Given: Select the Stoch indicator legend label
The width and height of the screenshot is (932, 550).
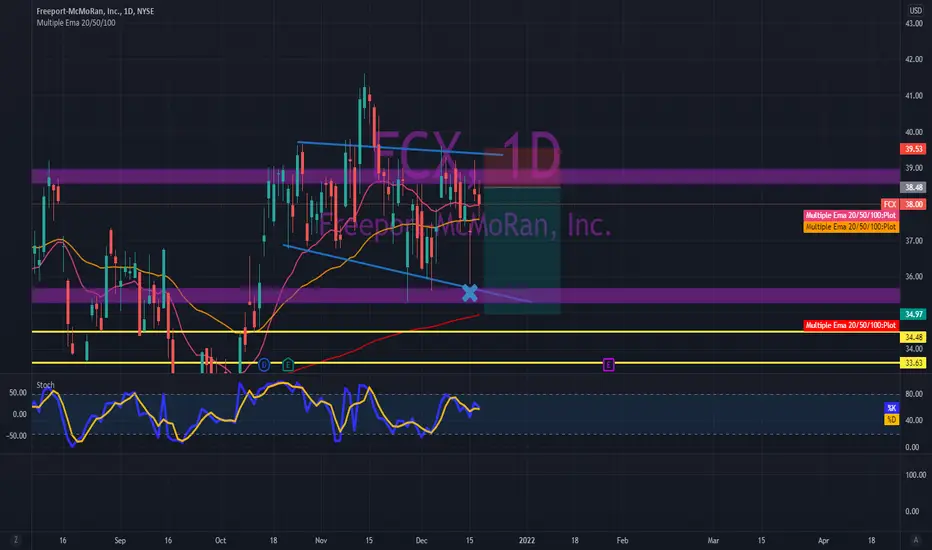Looking at the screenshot, I should [45, 385].
